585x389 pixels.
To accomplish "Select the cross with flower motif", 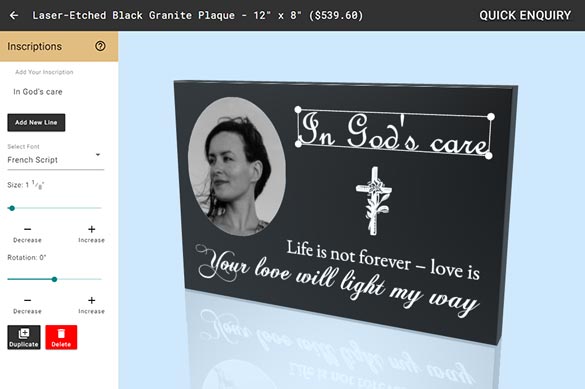I will pos(374,201).
